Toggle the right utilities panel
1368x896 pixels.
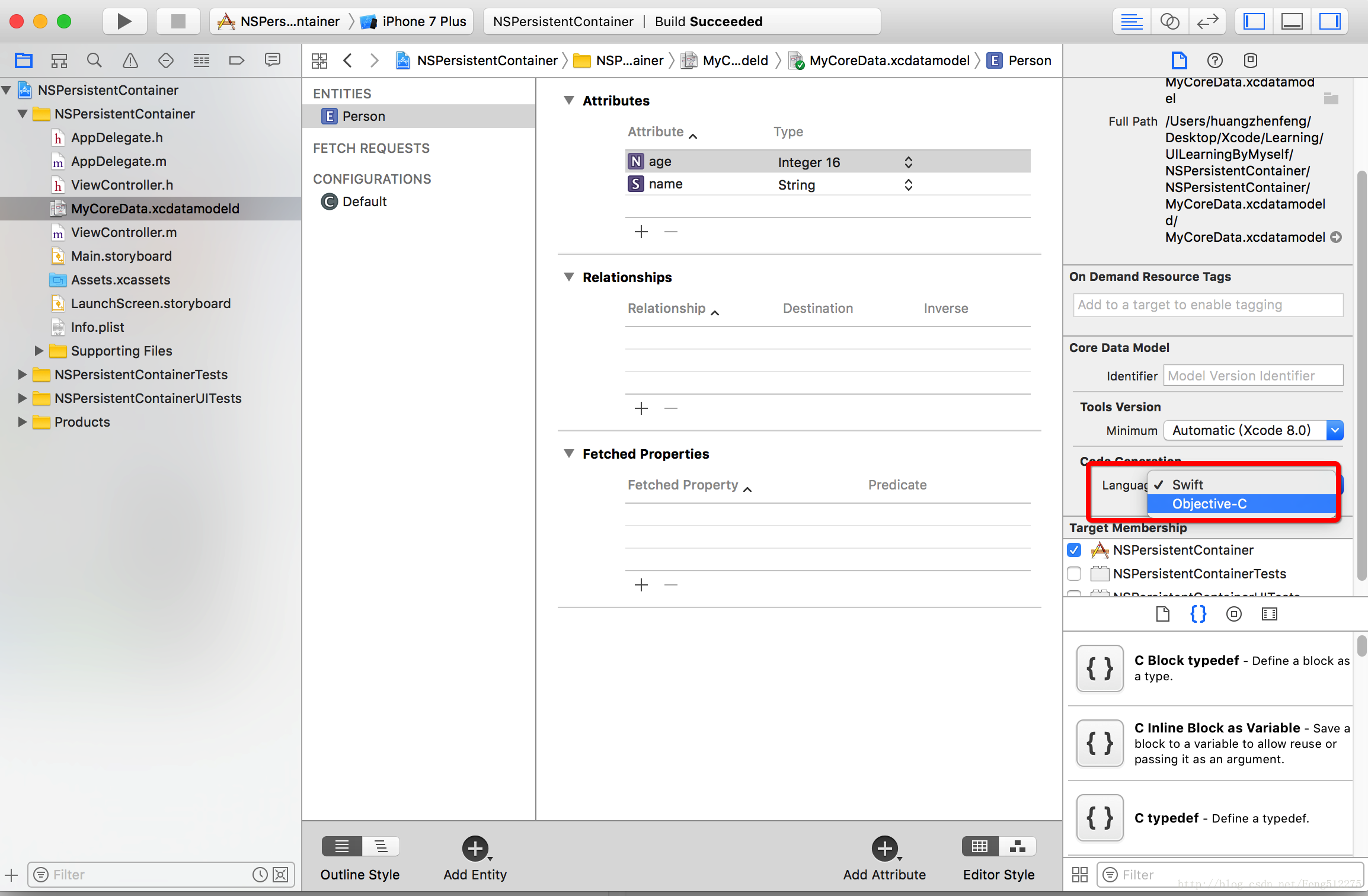coord(1329,22)
